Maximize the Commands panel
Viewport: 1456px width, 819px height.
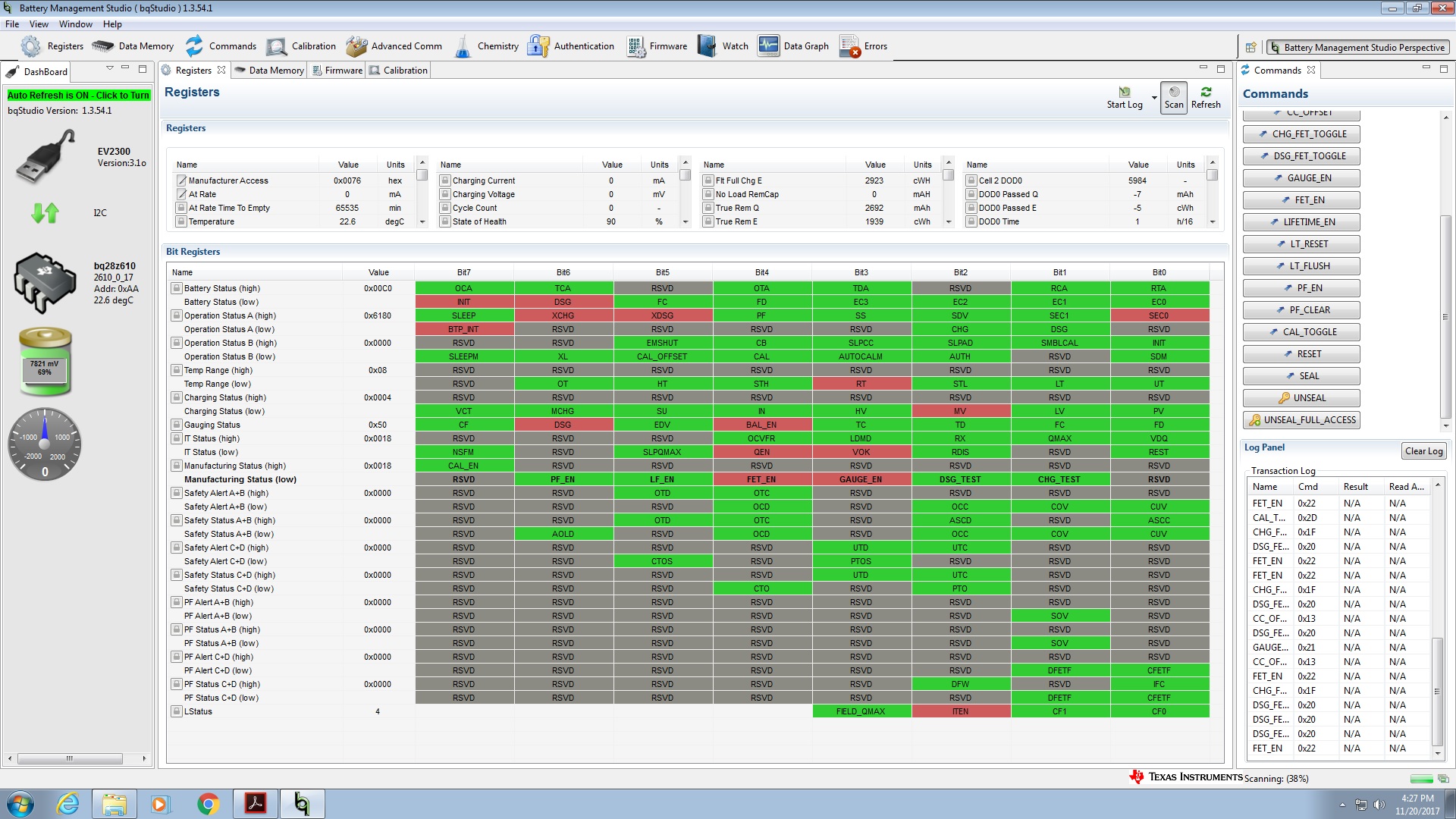coord(1444,69)
